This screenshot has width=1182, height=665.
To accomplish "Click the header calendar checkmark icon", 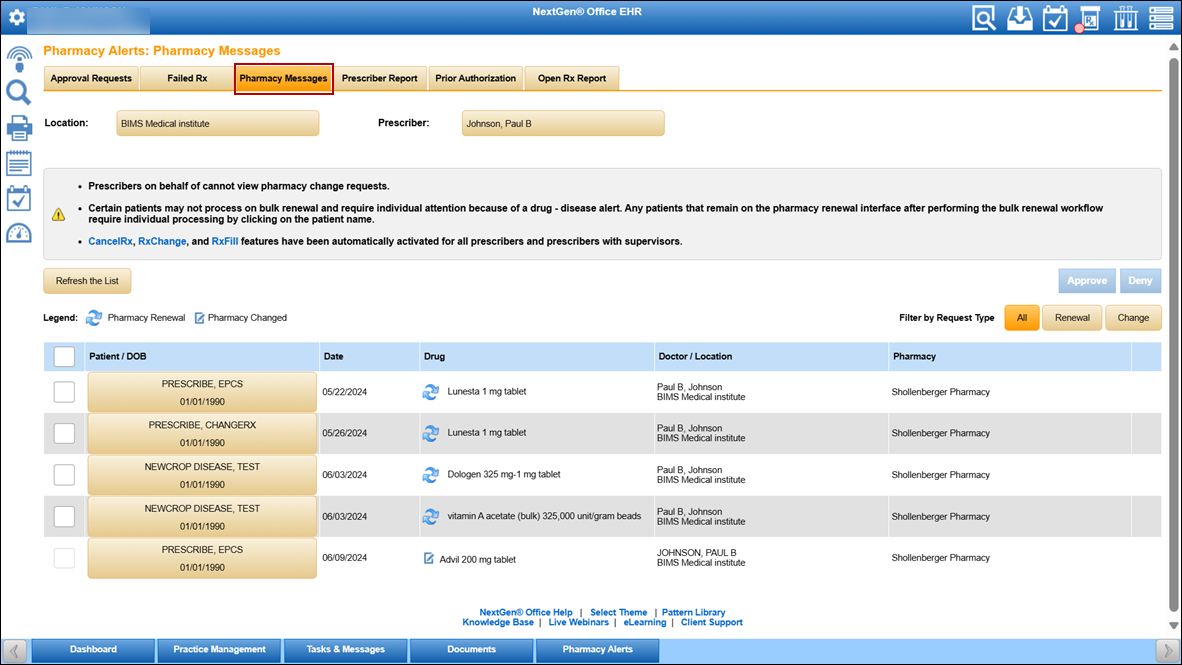I will coord(1055,19).
